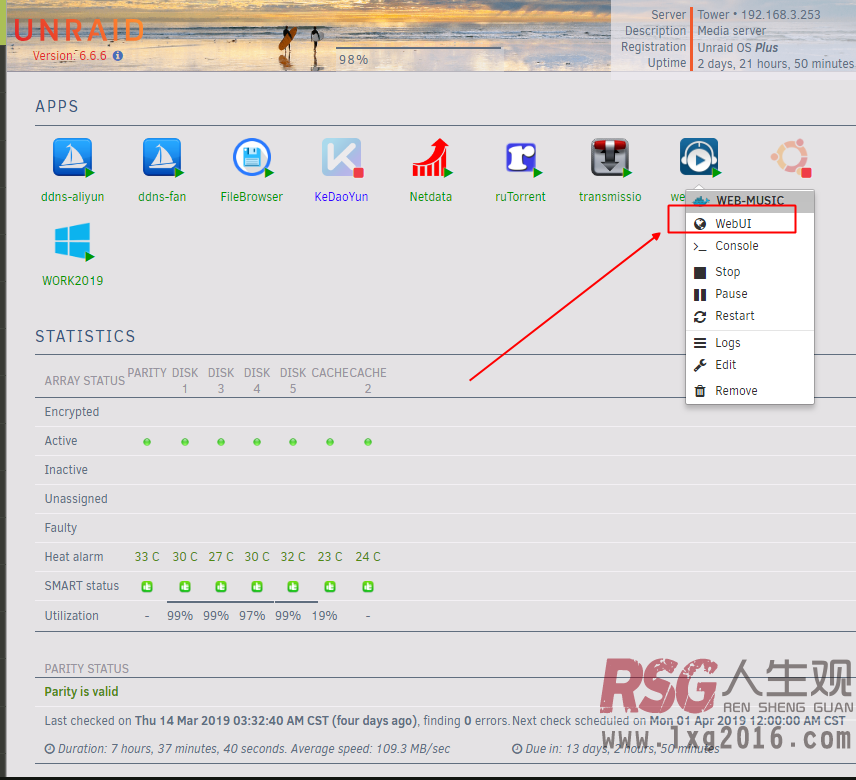Open the ddns-aliyun docker icon
The image size is (856, 780).
73,157
